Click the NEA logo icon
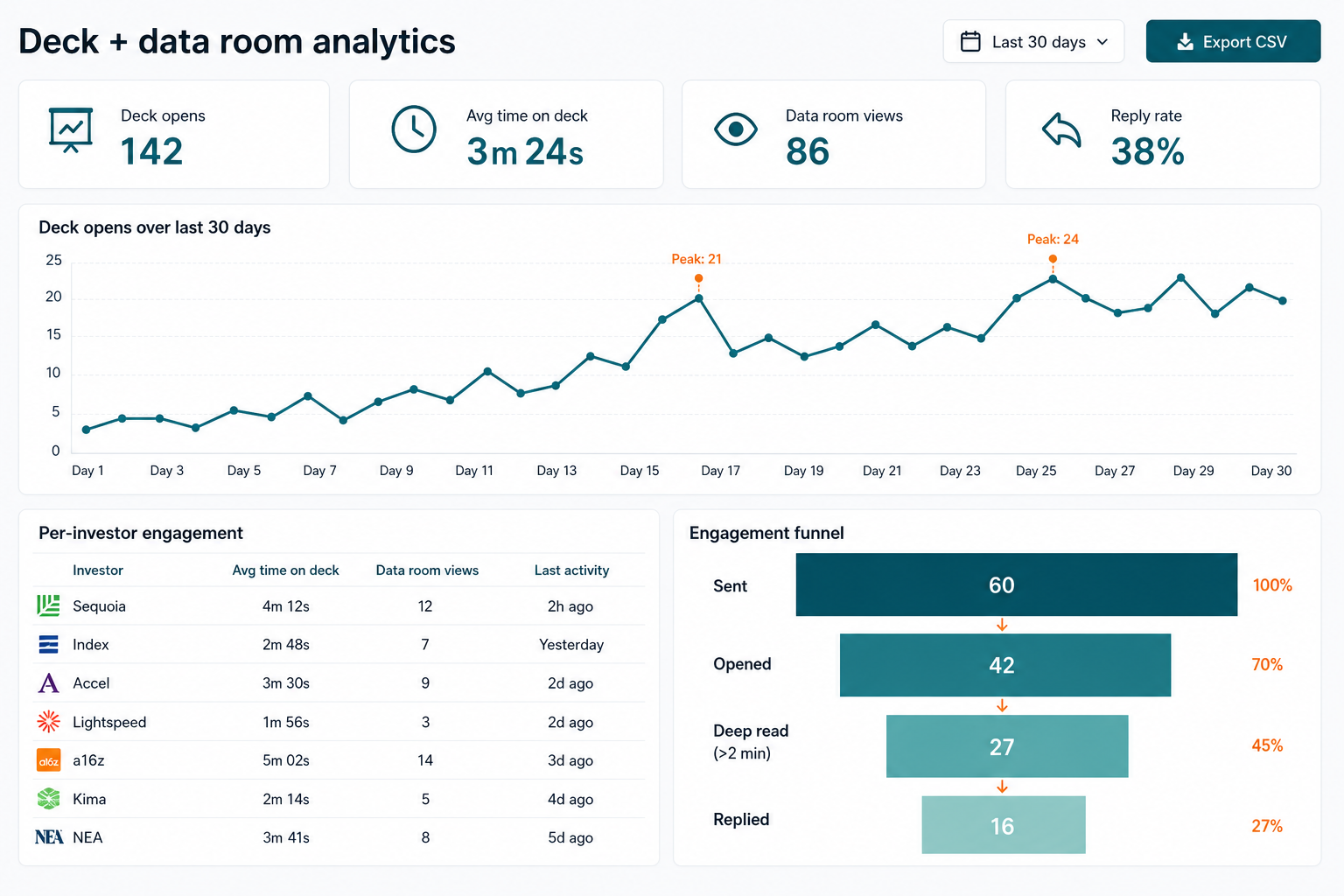 tap(49, 837)
